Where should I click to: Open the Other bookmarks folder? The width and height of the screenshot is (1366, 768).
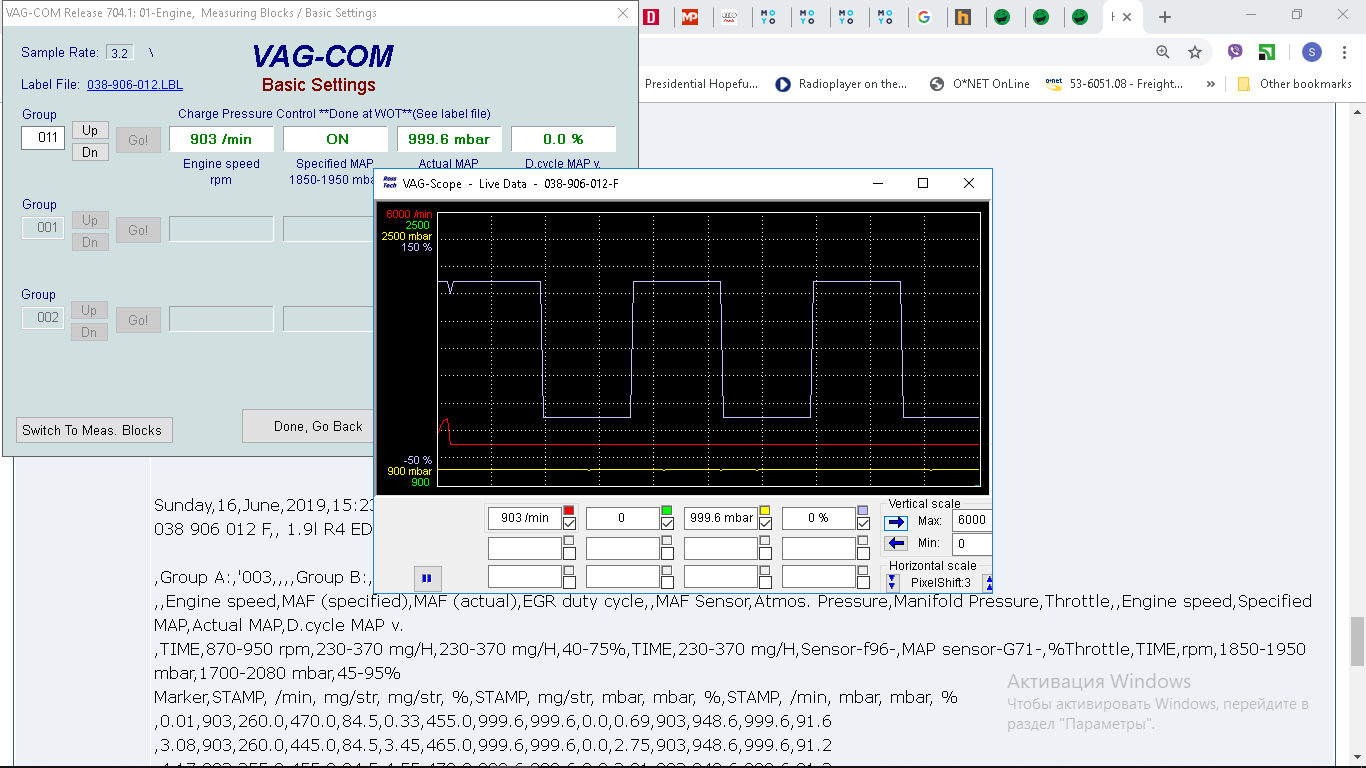[x=1295, y=84]
